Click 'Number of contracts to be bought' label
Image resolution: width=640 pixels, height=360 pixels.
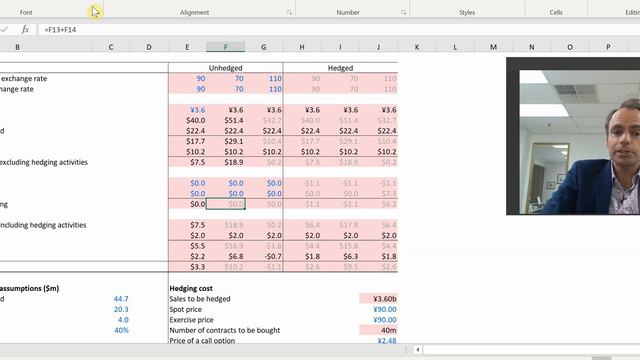(x=225, y=330)
